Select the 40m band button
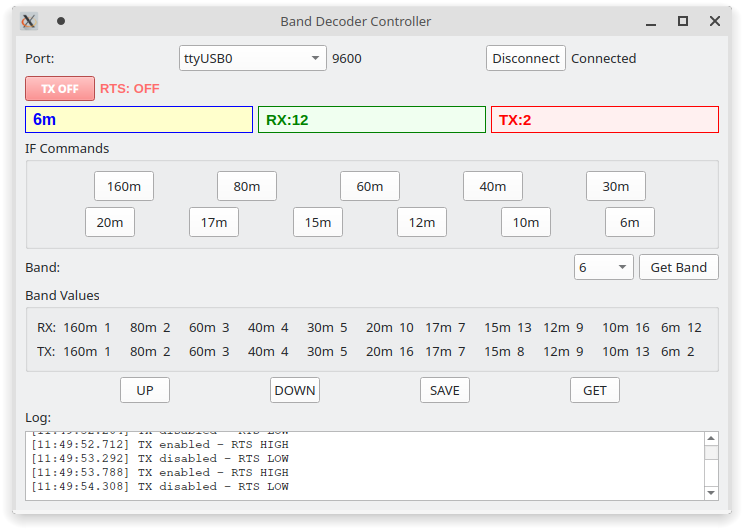Viewport: 744px width, 530px height. (x=492, y=186)
